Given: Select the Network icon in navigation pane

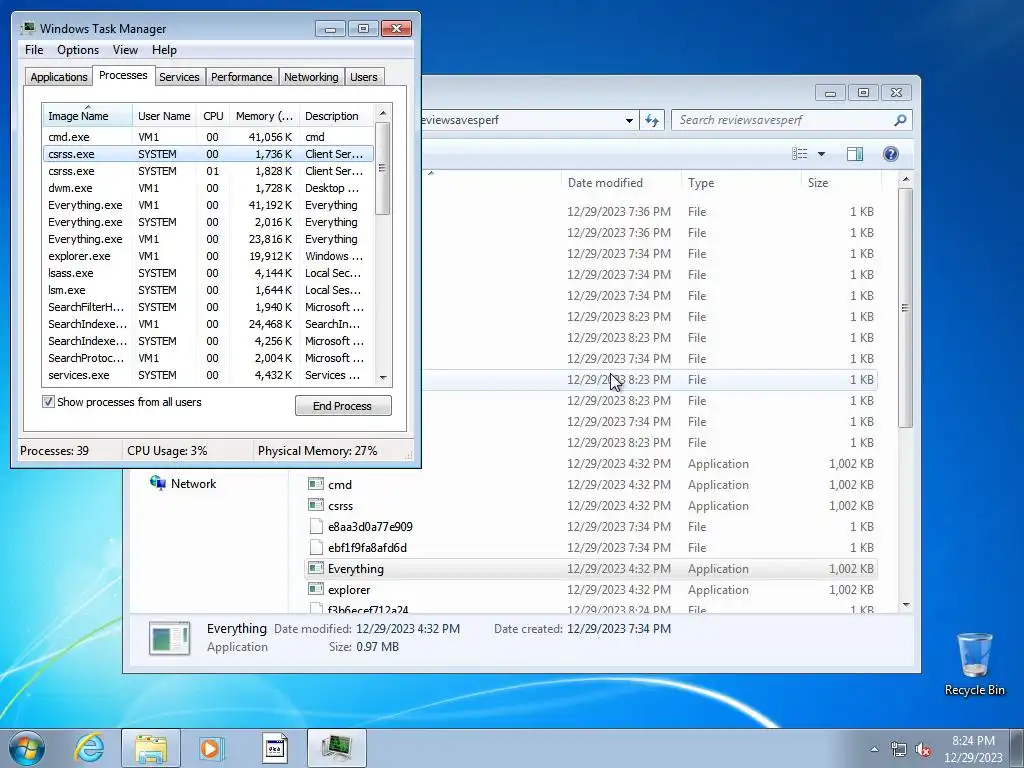Looking at the screenshot, I should coord(157,483).
